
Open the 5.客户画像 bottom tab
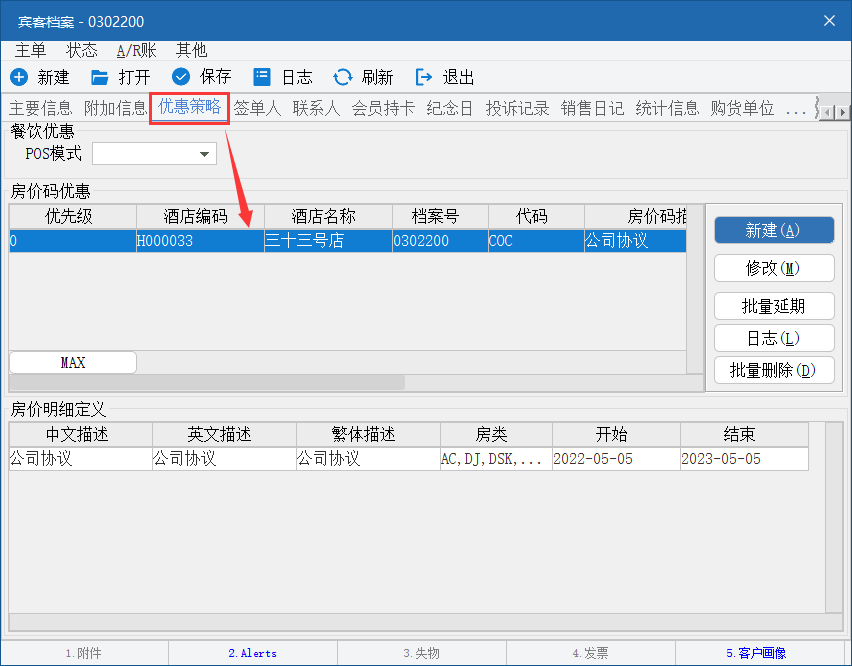(x=760, y=653)
